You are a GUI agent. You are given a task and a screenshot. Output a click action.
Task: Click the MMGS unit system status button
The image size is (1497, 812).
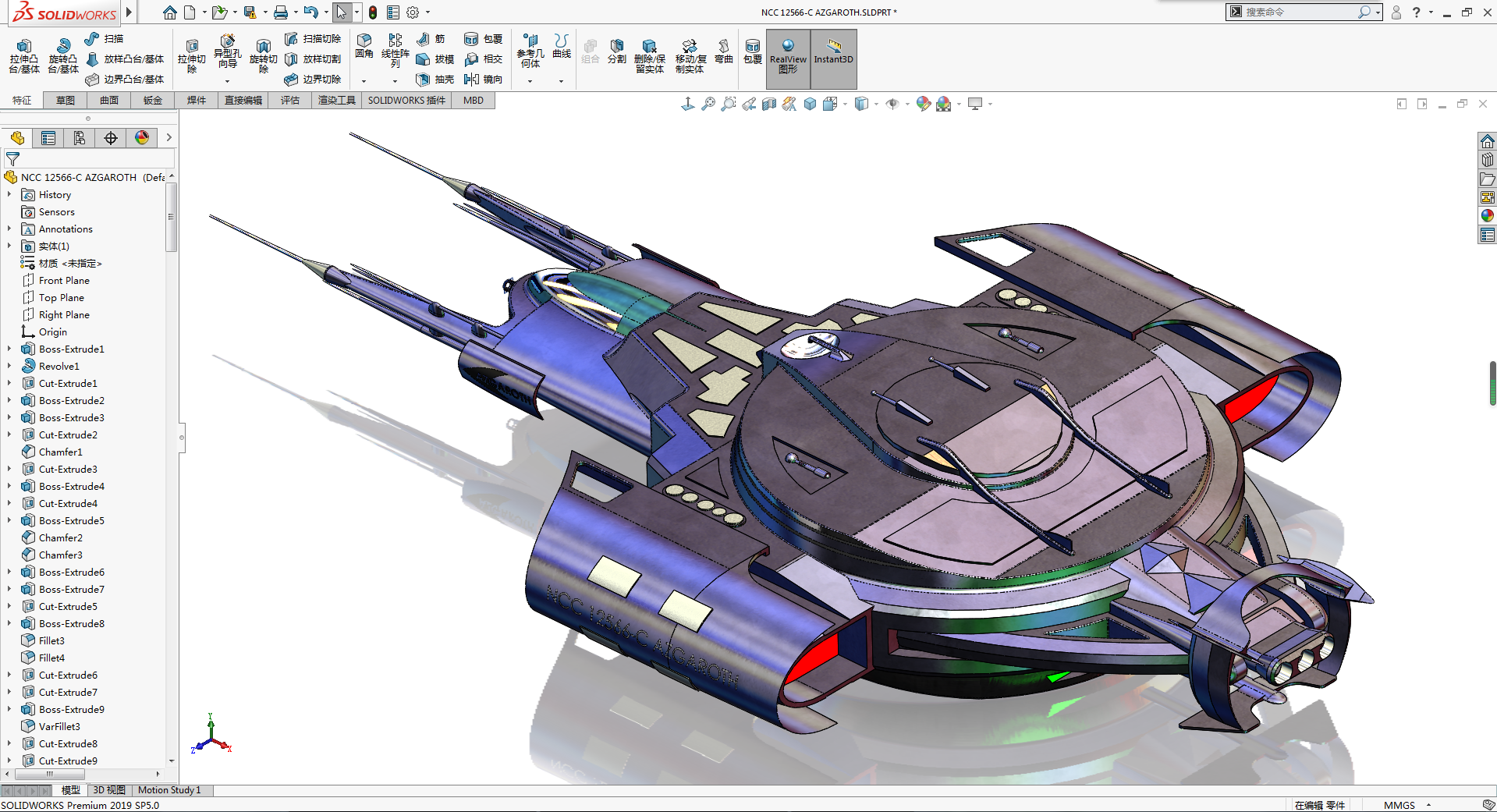pos(1399,805)
